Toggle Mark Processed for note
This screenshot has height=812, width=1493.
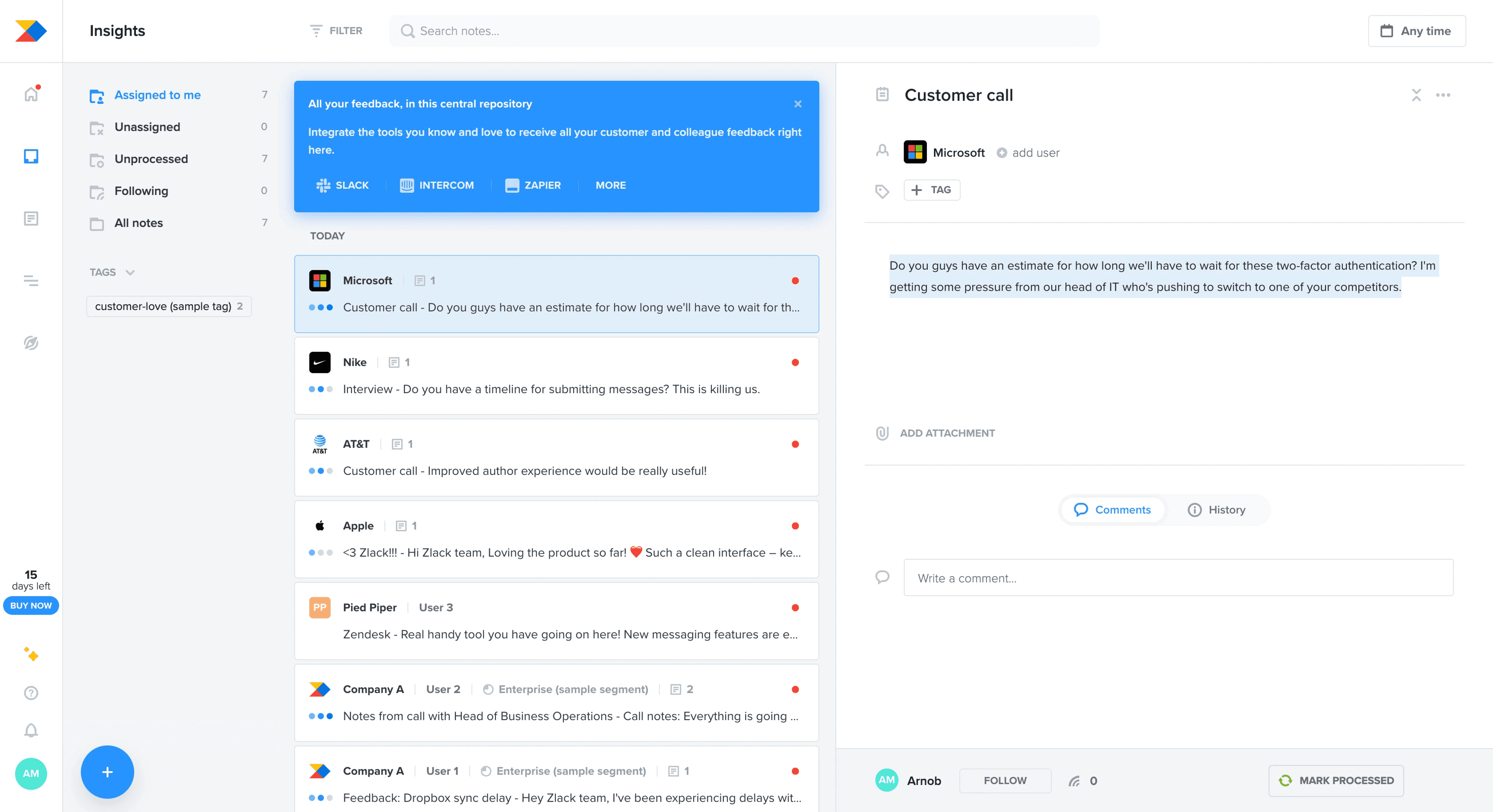(1336, 780)
